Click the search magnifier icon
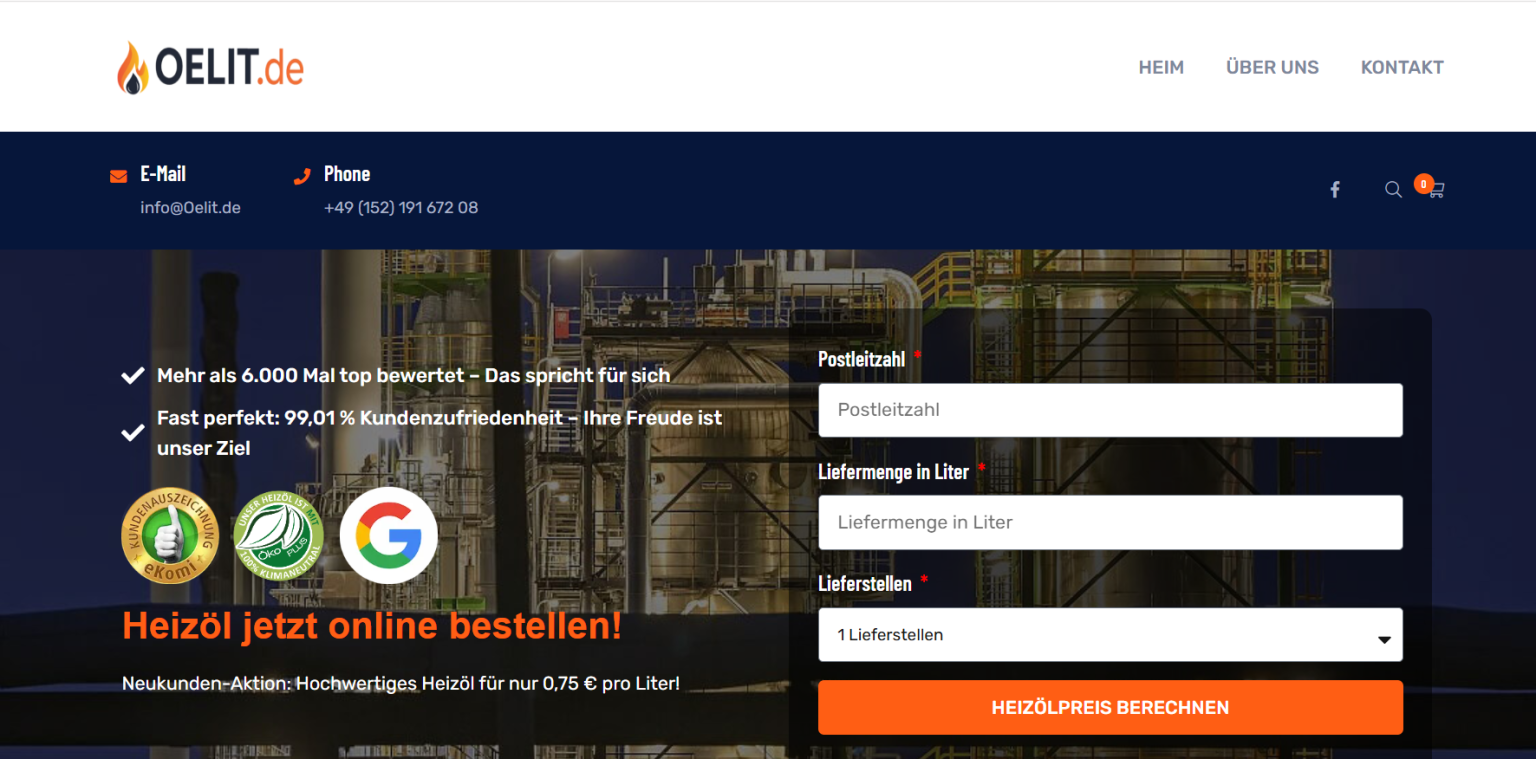The width and height of the screenshot is (1536, 759). point(1392,189)
